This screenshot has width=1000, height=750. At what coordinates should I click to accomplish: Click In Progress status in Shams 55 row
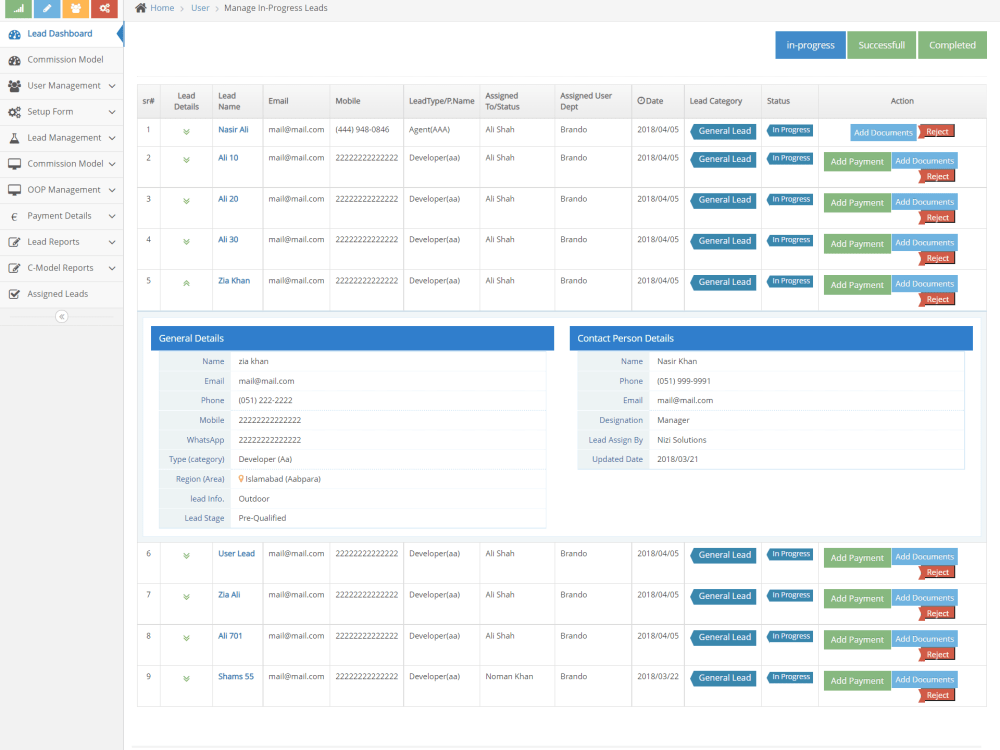[790, 677]
